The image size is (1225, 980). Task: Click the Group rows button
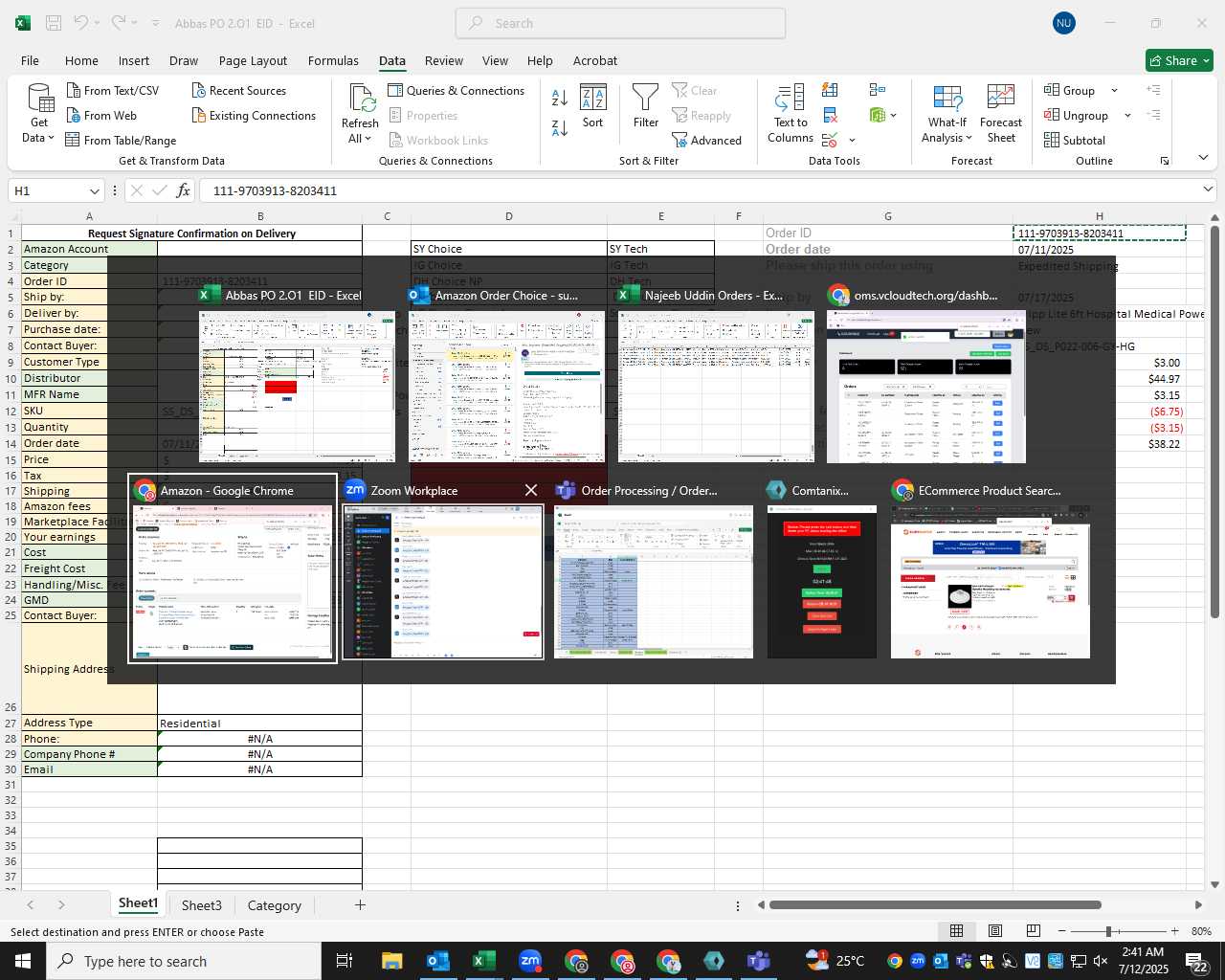pos(1070,90)
